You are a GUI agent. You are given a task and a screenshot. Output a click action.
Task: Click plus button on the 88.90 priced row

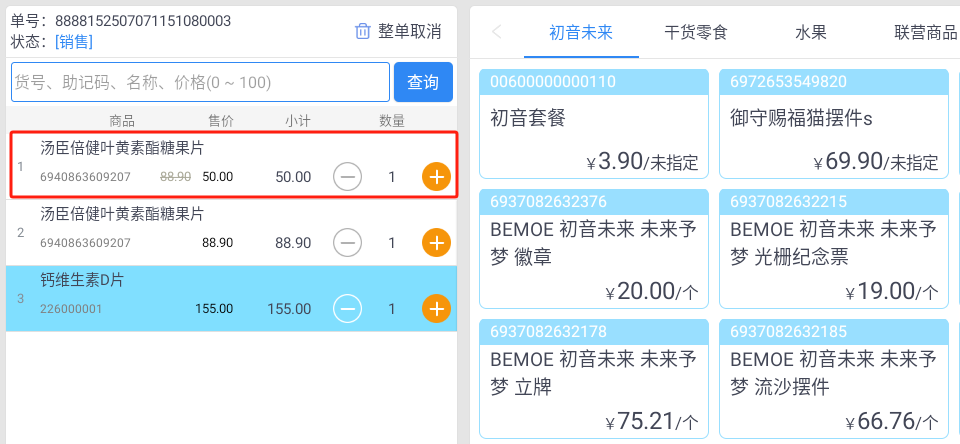pos(437,243)
